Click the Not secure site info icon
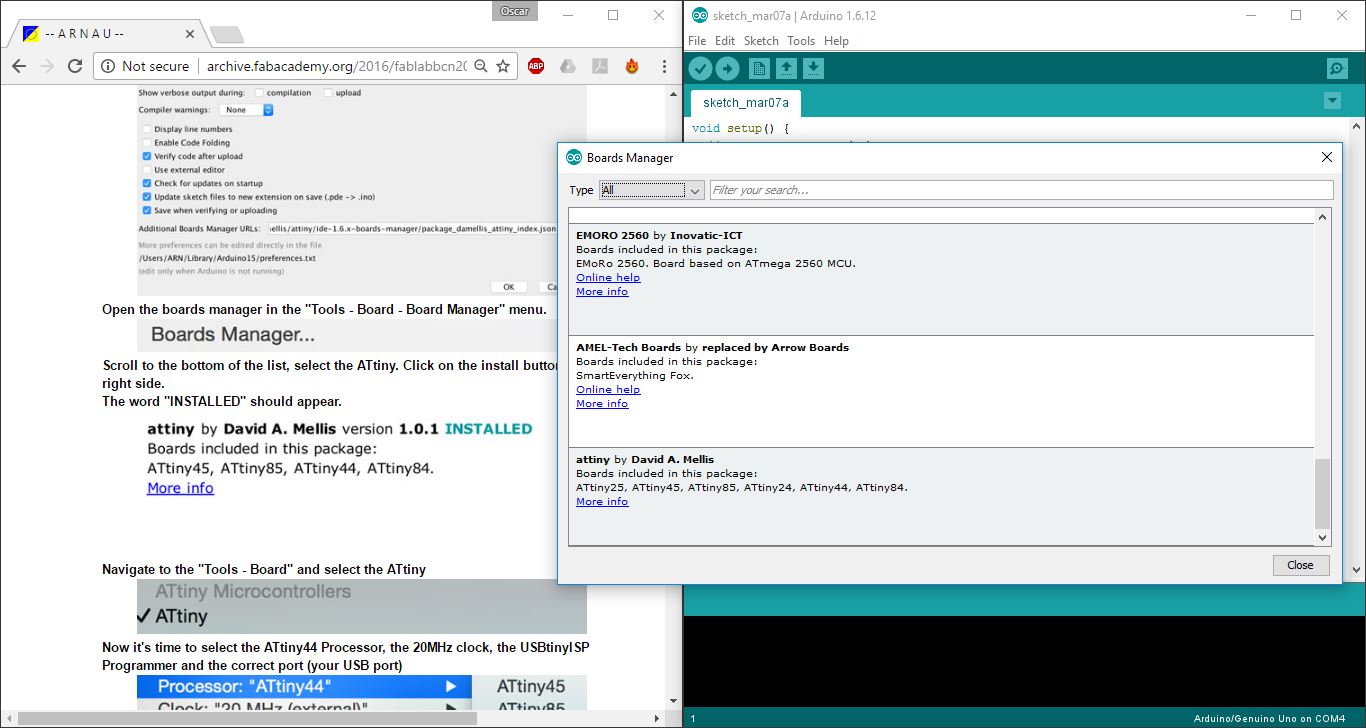This screenshot has width=1366, height=728. point(109,66)
